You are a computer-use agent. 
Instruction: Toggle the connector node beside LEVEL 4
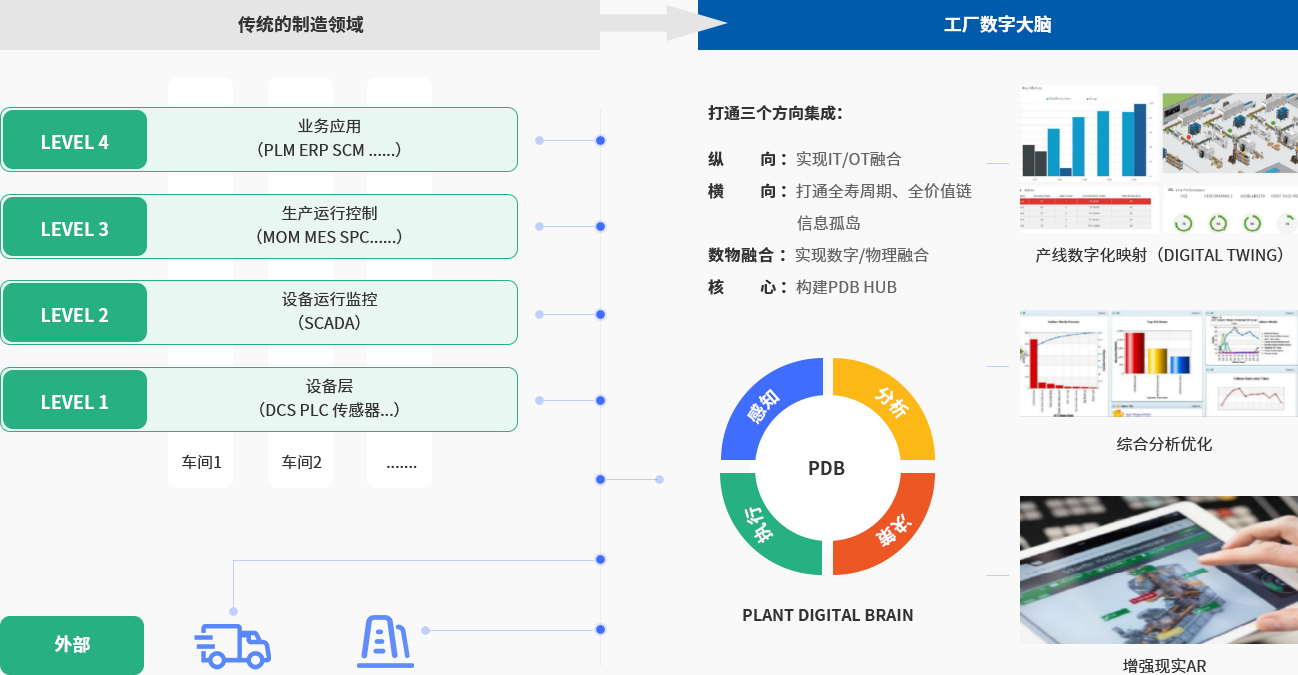click(600, 140)
